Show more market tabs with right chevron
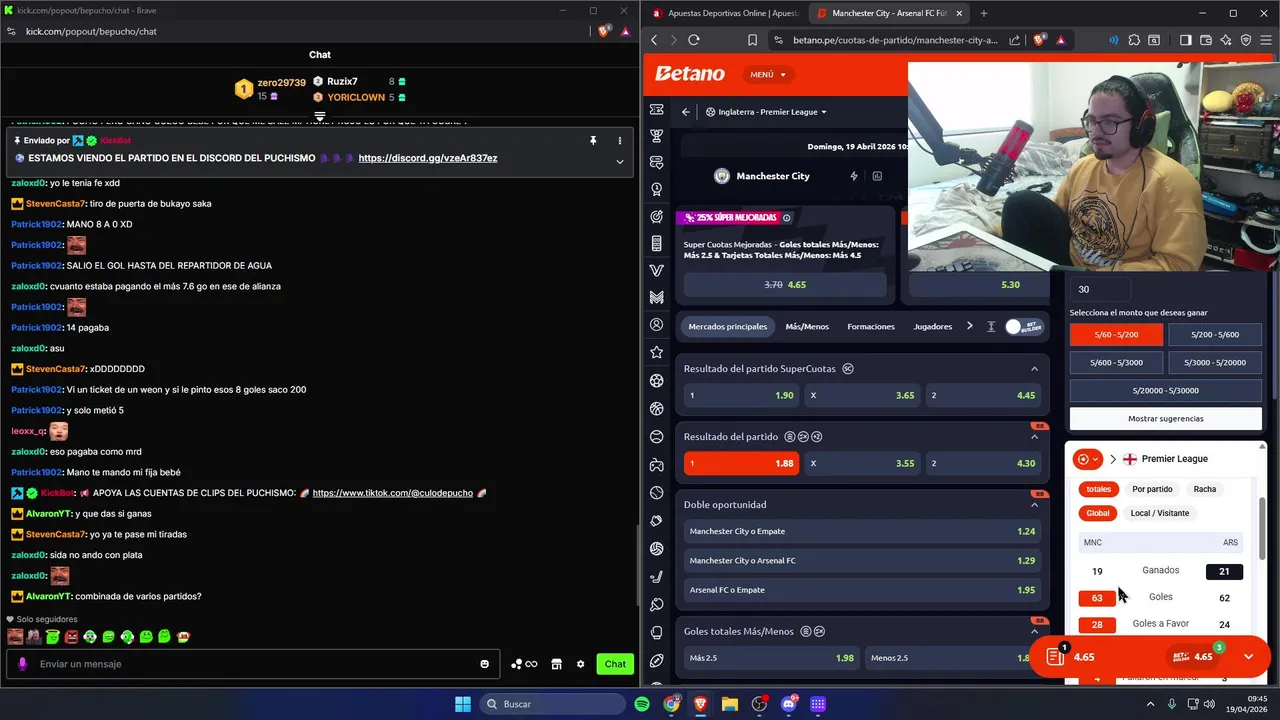 pyautogui.click(x=969, y=326)
